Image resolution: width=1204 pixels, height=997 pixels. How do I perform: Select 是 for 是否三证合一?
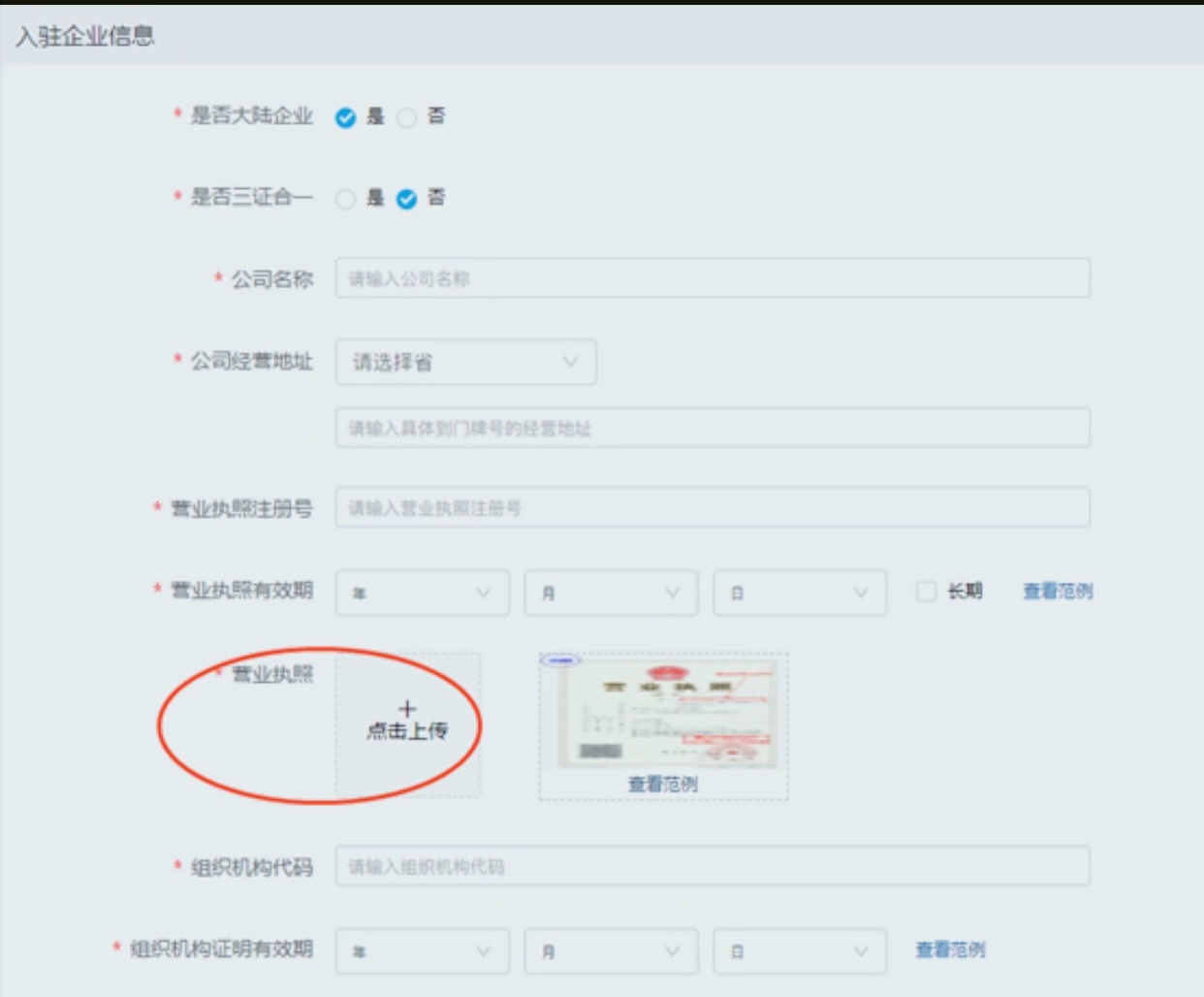pyautogui.click(x=346, y=199)
